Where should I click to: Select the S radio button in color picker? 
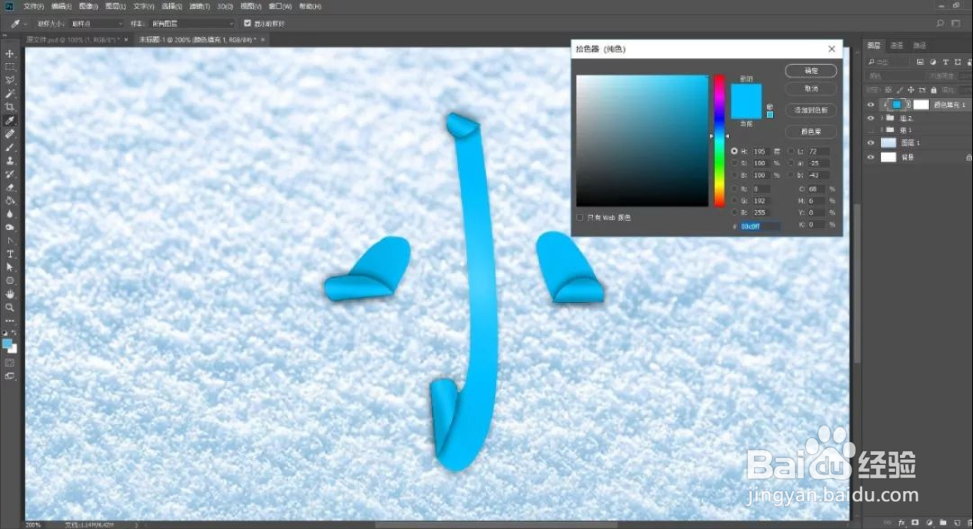tap(735, 163)
